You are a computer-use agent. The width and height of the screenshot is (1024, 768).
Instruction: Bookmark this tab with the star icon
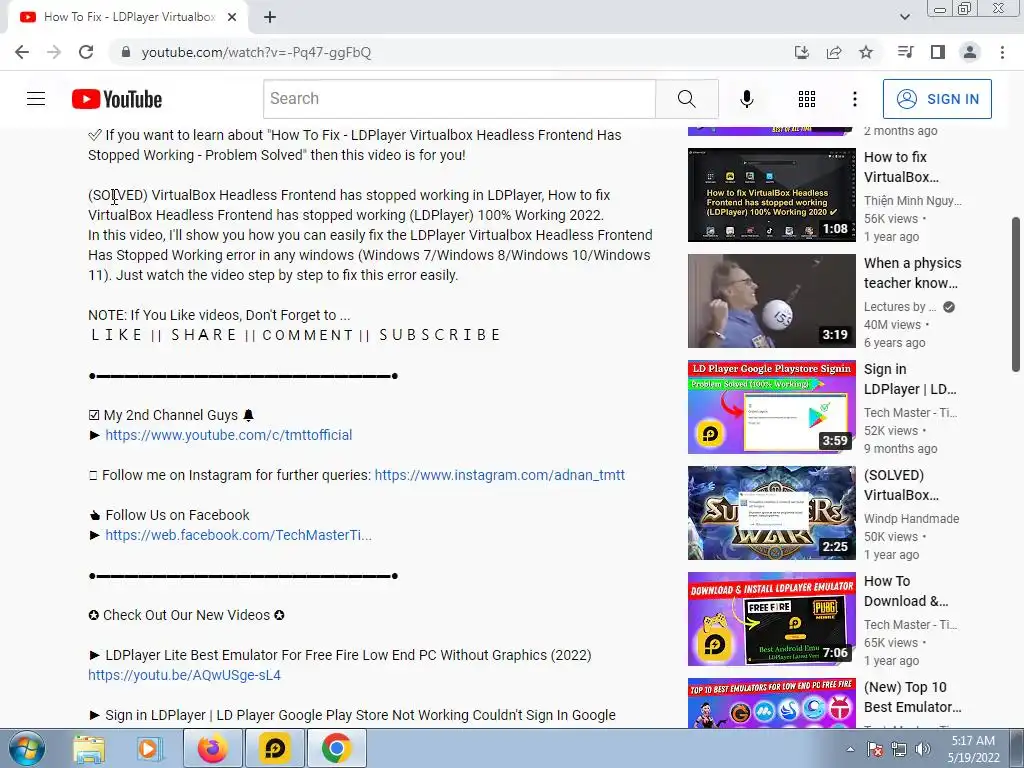[x=866, y=52]
